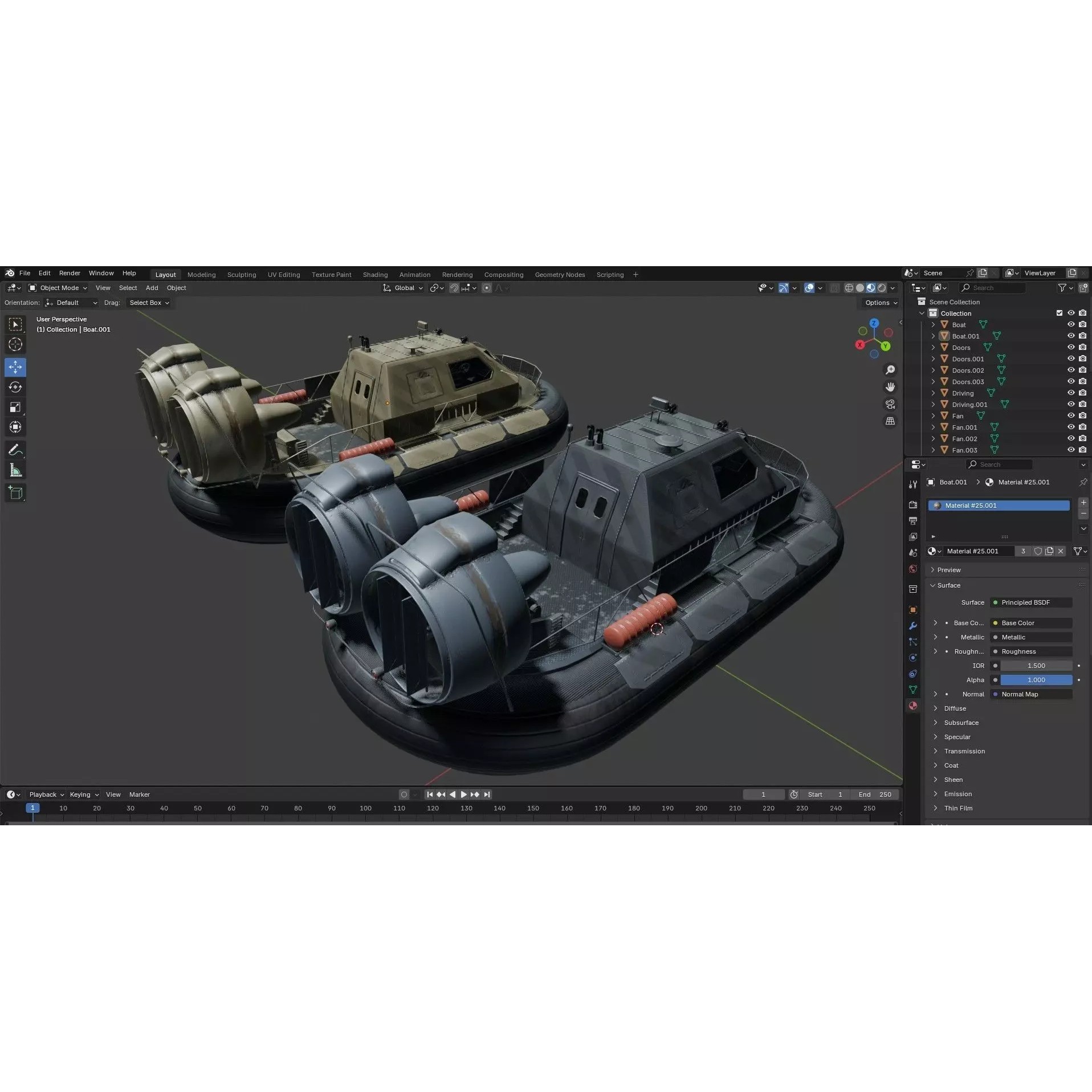Open the Render Properties tab

point(913,505)
